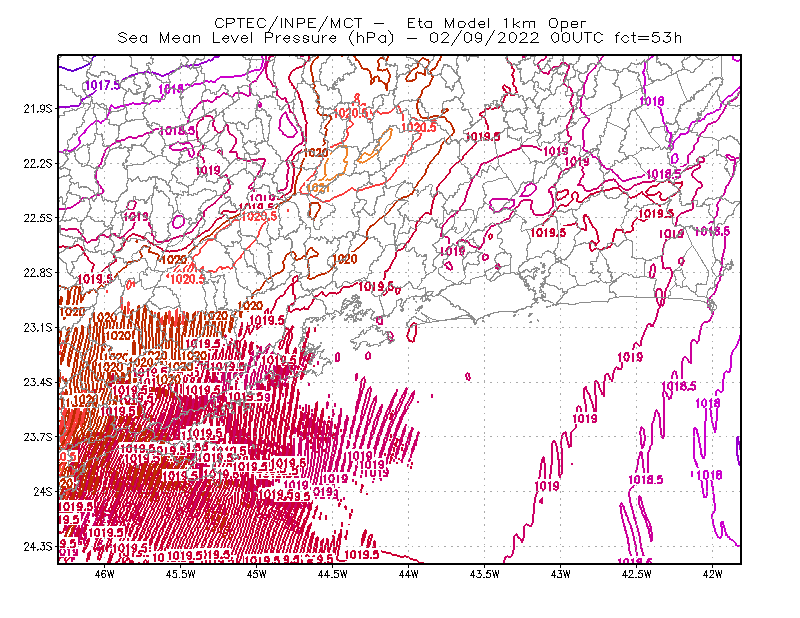Screen dimensions: 800x618
Task: Click the 'fct=53h' forecast hour text
Action: (x=648, y=38)
